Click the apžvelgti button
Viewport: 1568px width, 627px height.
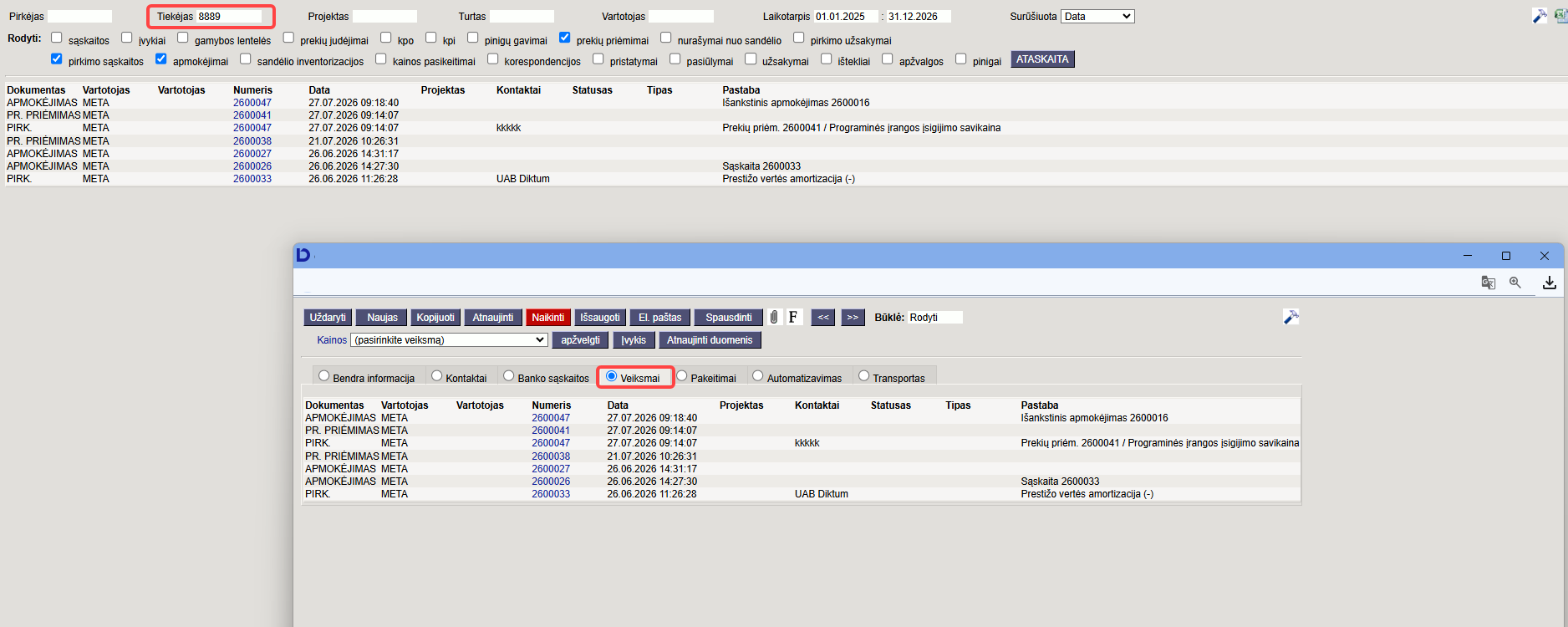click(580, 340)
